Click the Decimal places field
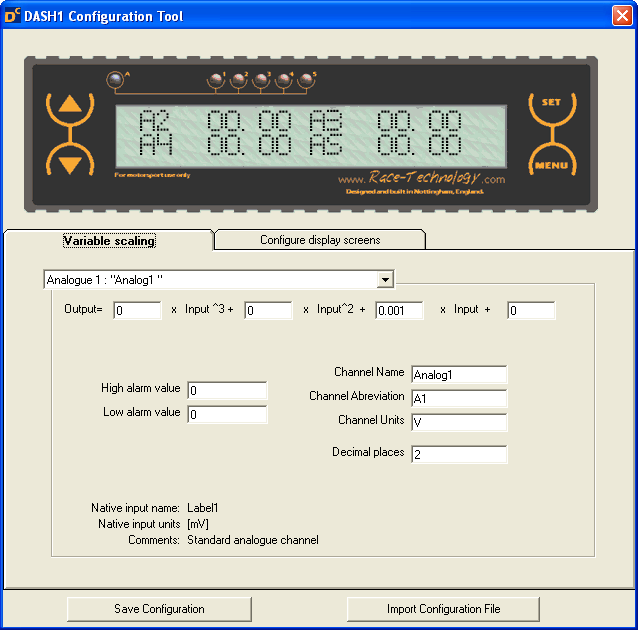Screen dimensions: 638x630 (x=459, y=455)
